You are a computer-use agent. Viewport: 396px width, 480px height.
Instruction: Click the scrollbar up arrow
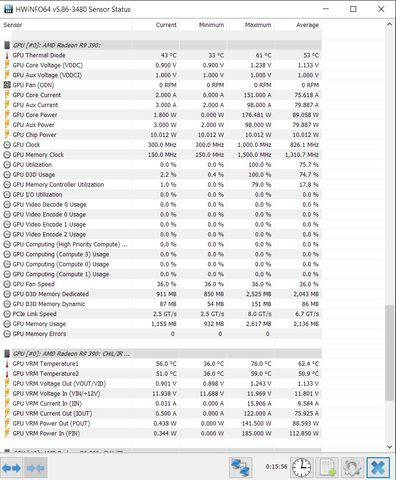tap(389, 24)
